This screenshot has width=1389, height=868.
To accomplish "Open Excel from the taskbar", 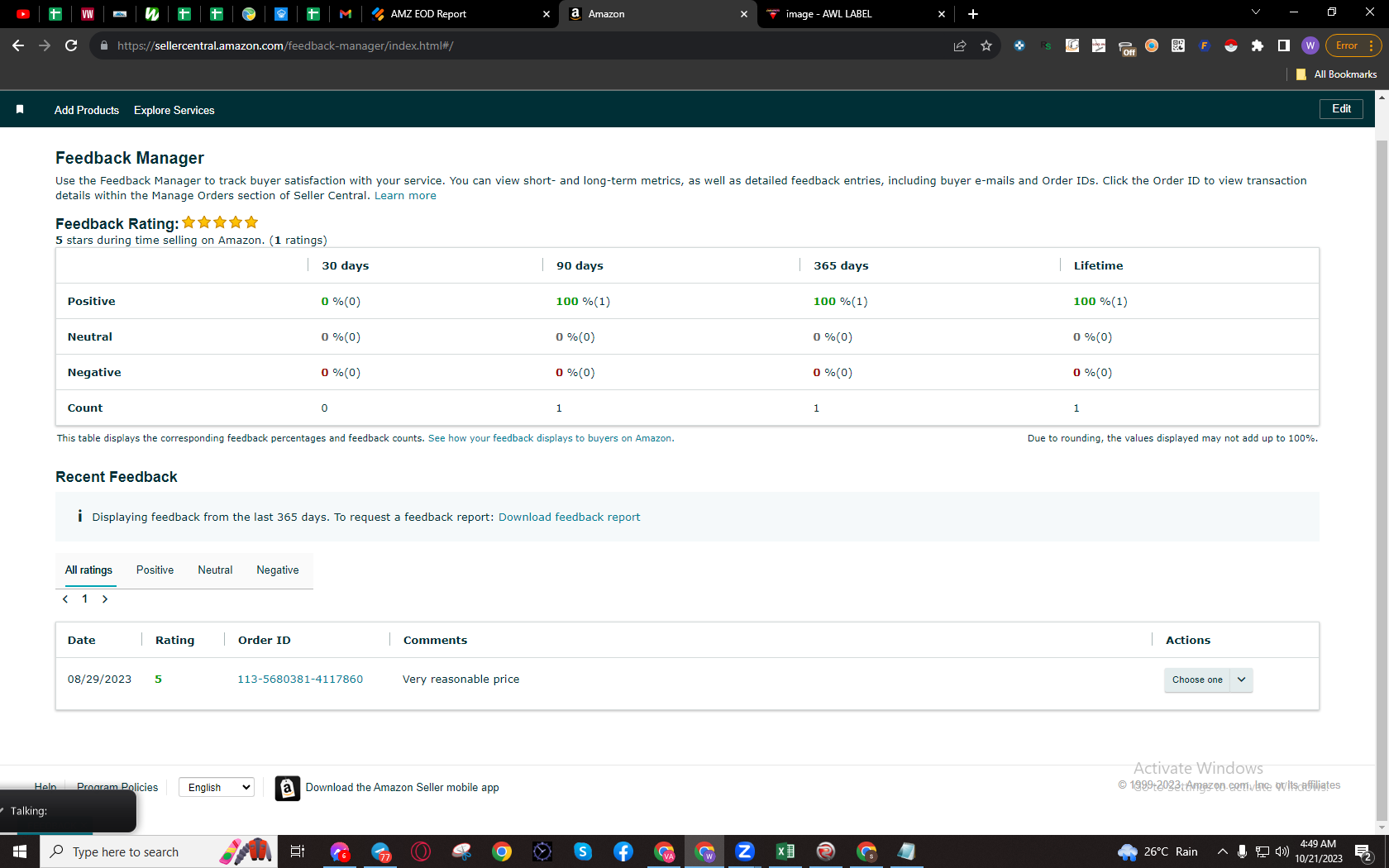I will 785,851.
